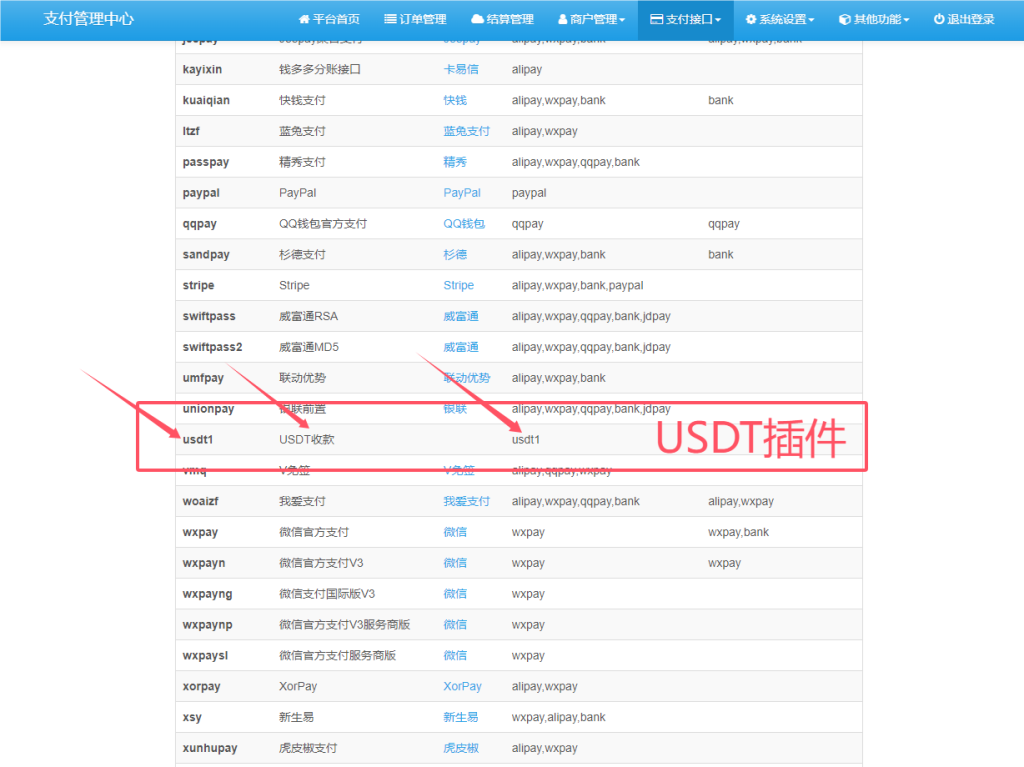1024x767 pixels.
Task: Open the 微信 link in wxpaysl row
Action: (x=455, y=655)
